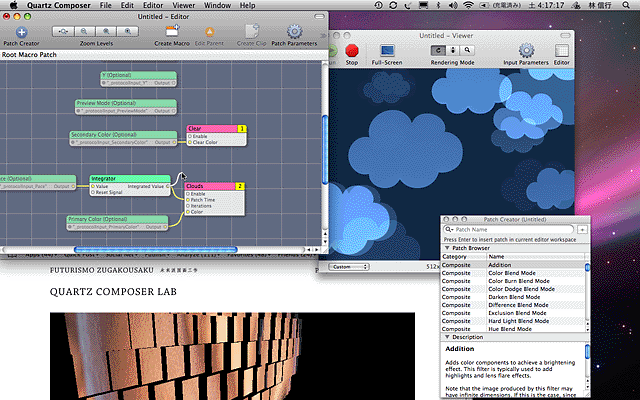The image size is (640, 400).
Task: Show more Editor toolbar items chevron
Action: [x=323, y=36]
